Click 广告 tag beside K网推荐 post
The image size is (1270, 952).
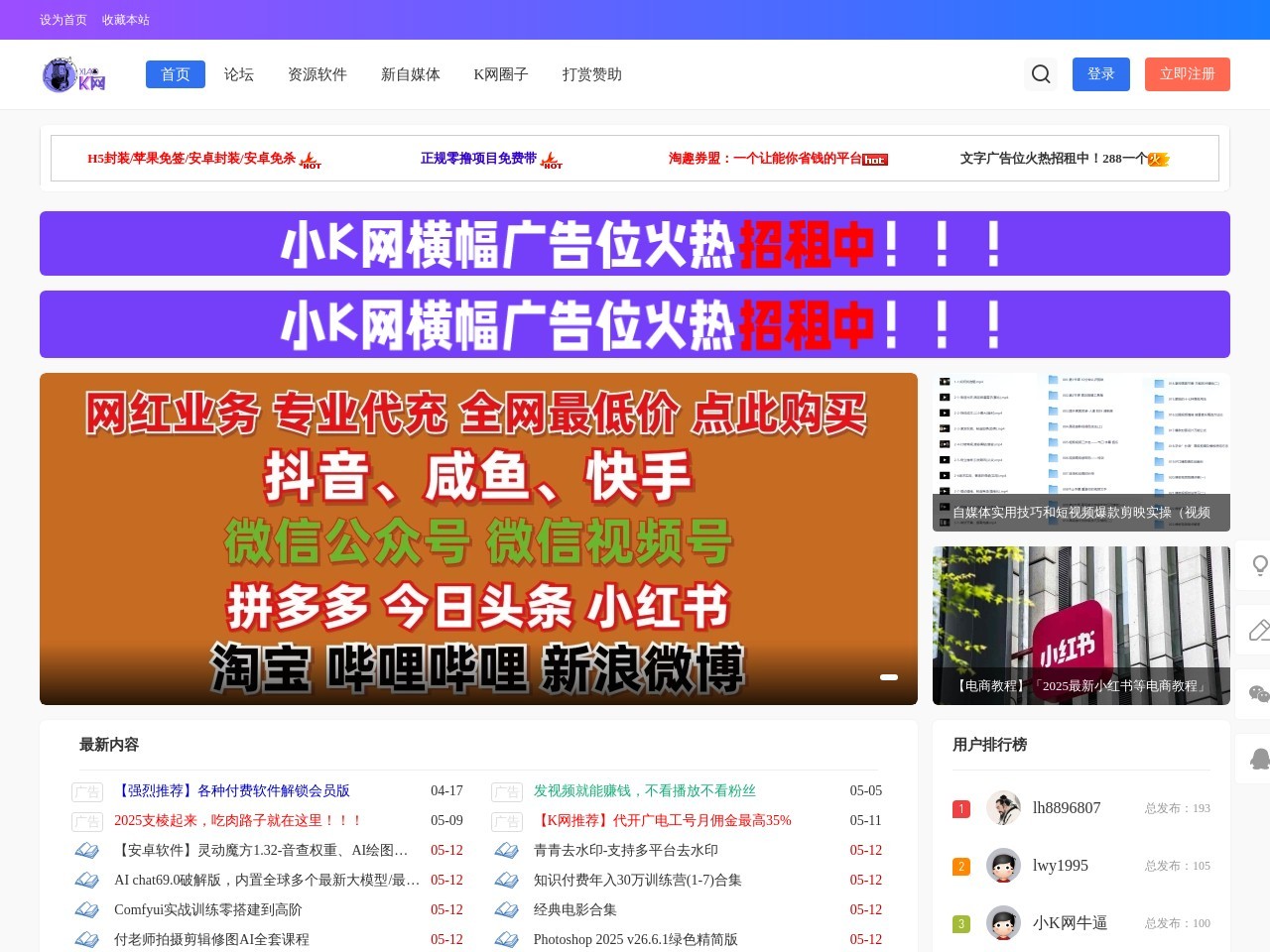tap(507, 822)
